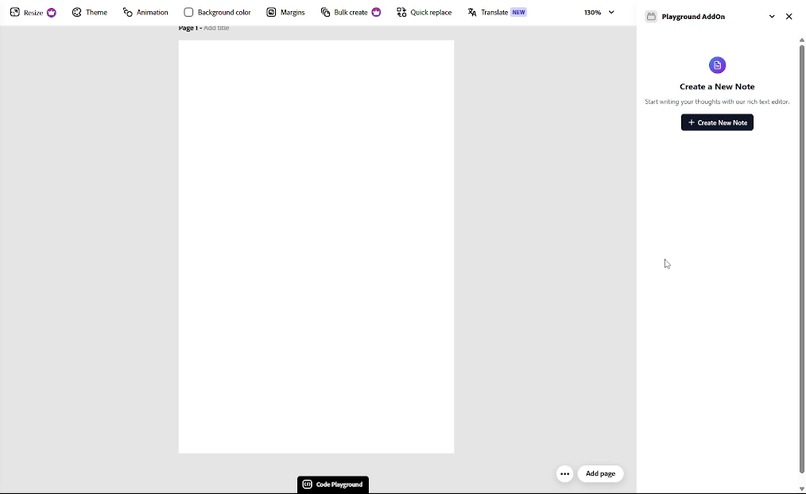Image resolution: width=806 pixels, height=494 pixels.
Task: Click the Bulk create premium crown badge
Action: [x=376, y=12]
